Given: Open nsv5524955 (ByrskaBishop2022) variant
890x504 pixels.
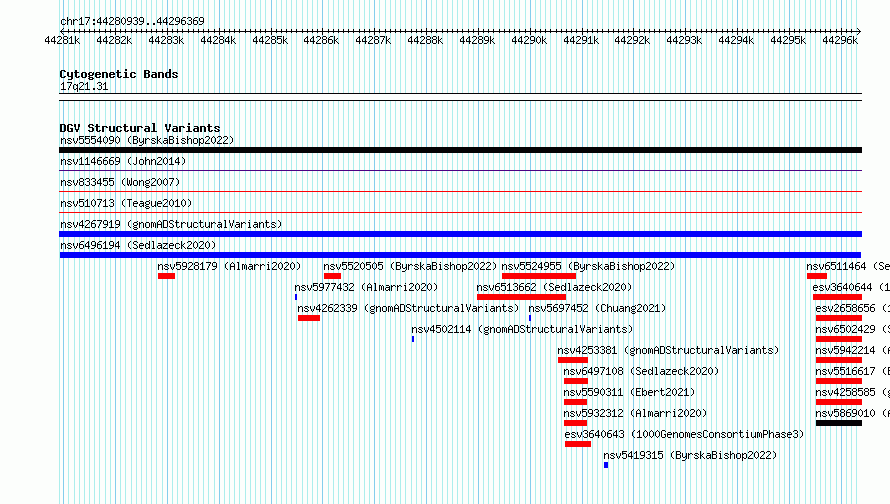Looking at the screenshot, I should click(588, 266).
